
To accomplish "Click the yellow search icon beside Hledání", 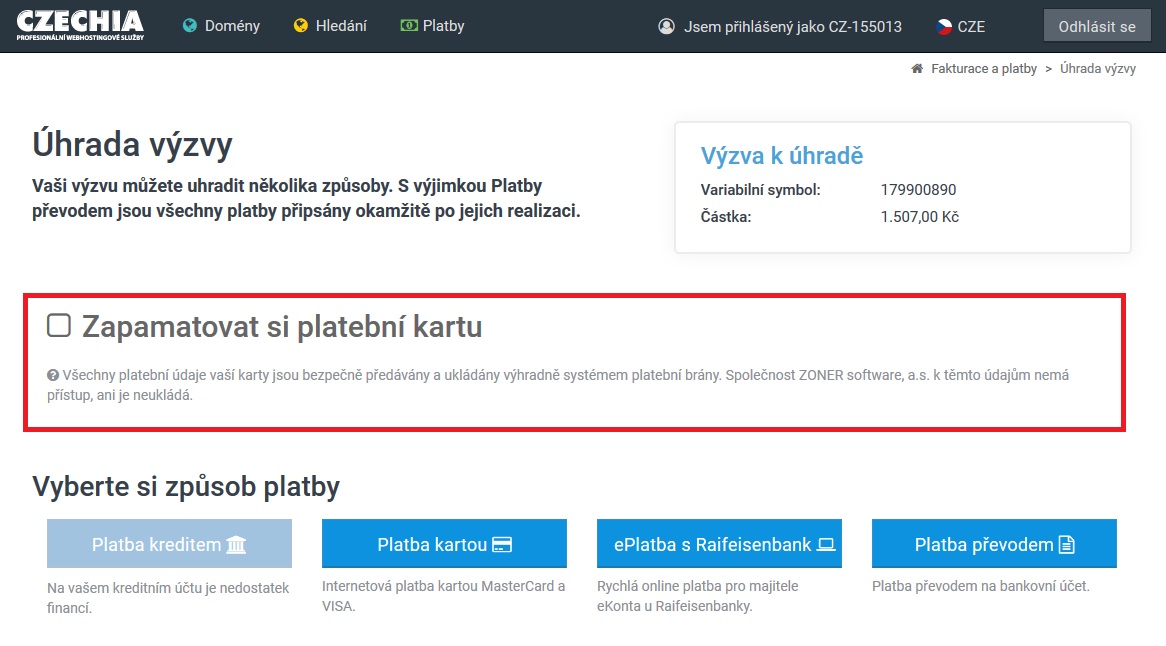I will click(301, 26).
